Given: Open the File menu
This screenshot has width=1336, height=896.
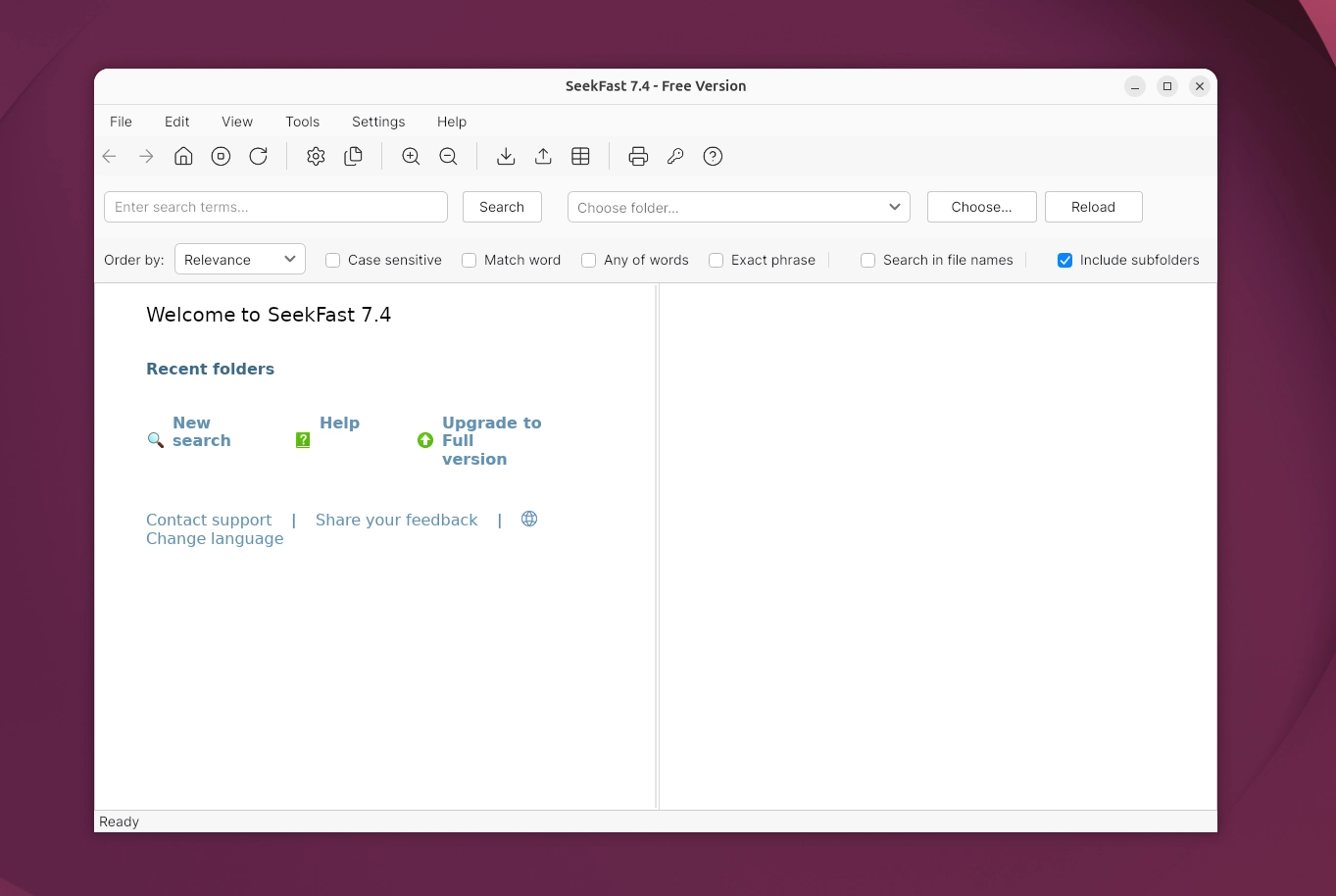Looking at the screenshot, I should click(x=121, y=122).
